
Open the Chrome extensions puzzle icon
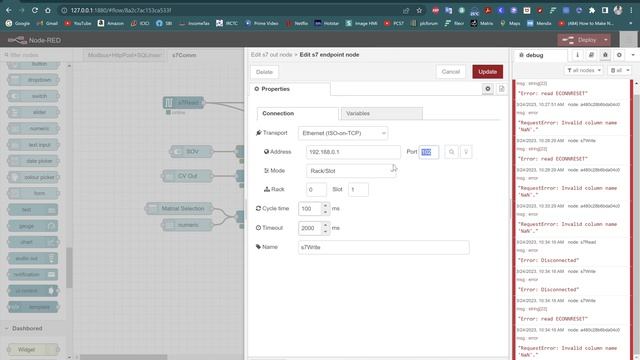(592, 10)
